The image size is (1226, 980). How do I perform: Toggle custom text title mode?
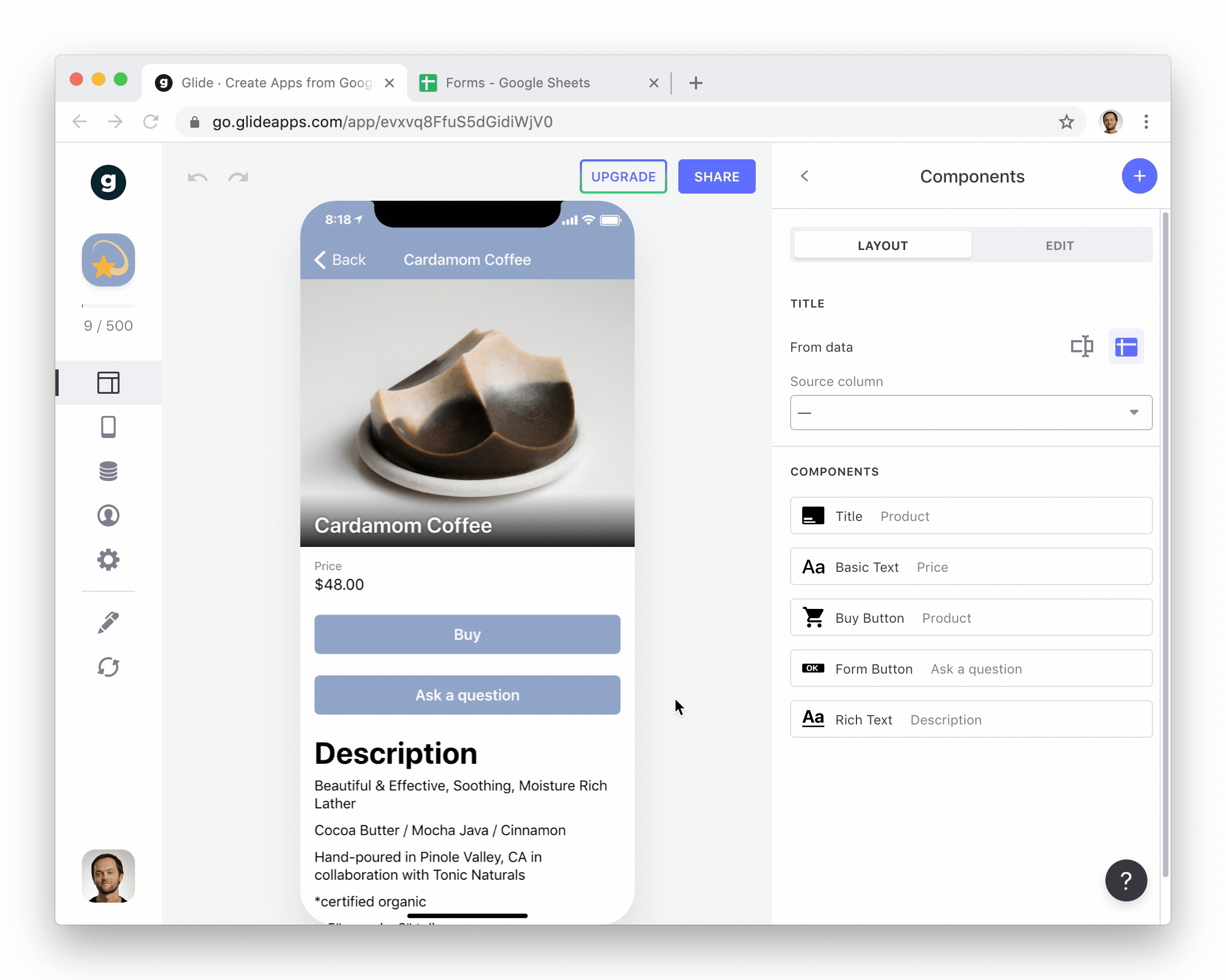1082,346
